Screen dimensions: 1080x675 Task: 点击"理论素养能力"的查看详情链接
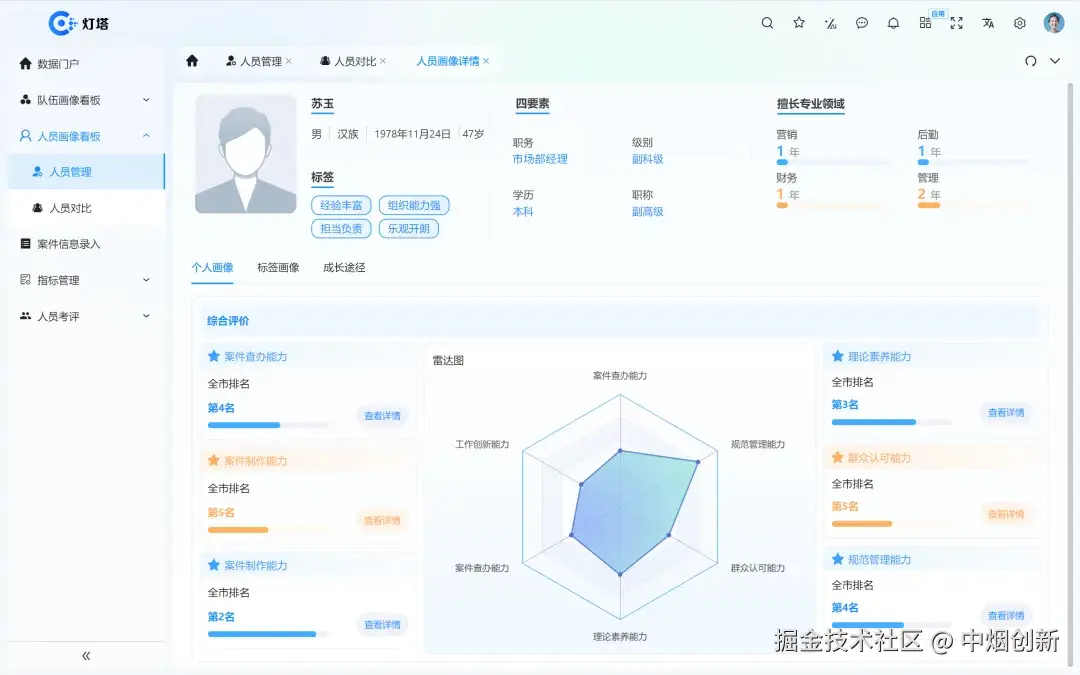point(1006,412)
